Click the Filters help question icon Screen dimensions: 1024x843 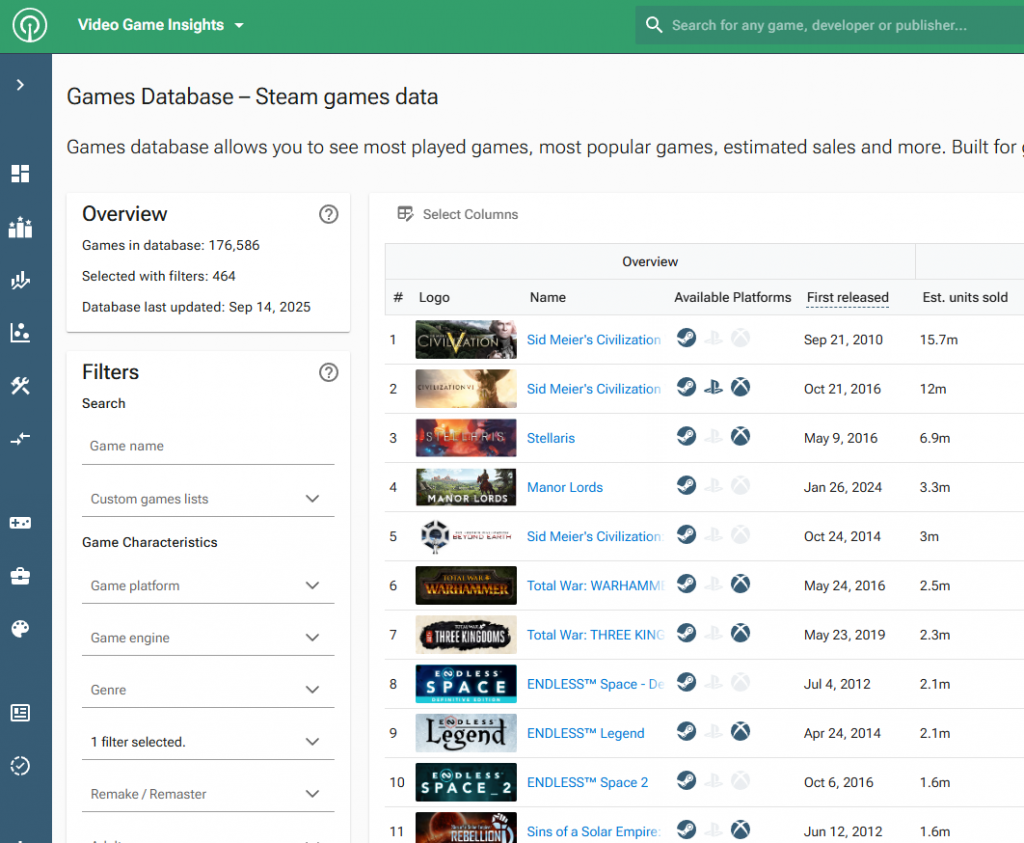[328, 372]
